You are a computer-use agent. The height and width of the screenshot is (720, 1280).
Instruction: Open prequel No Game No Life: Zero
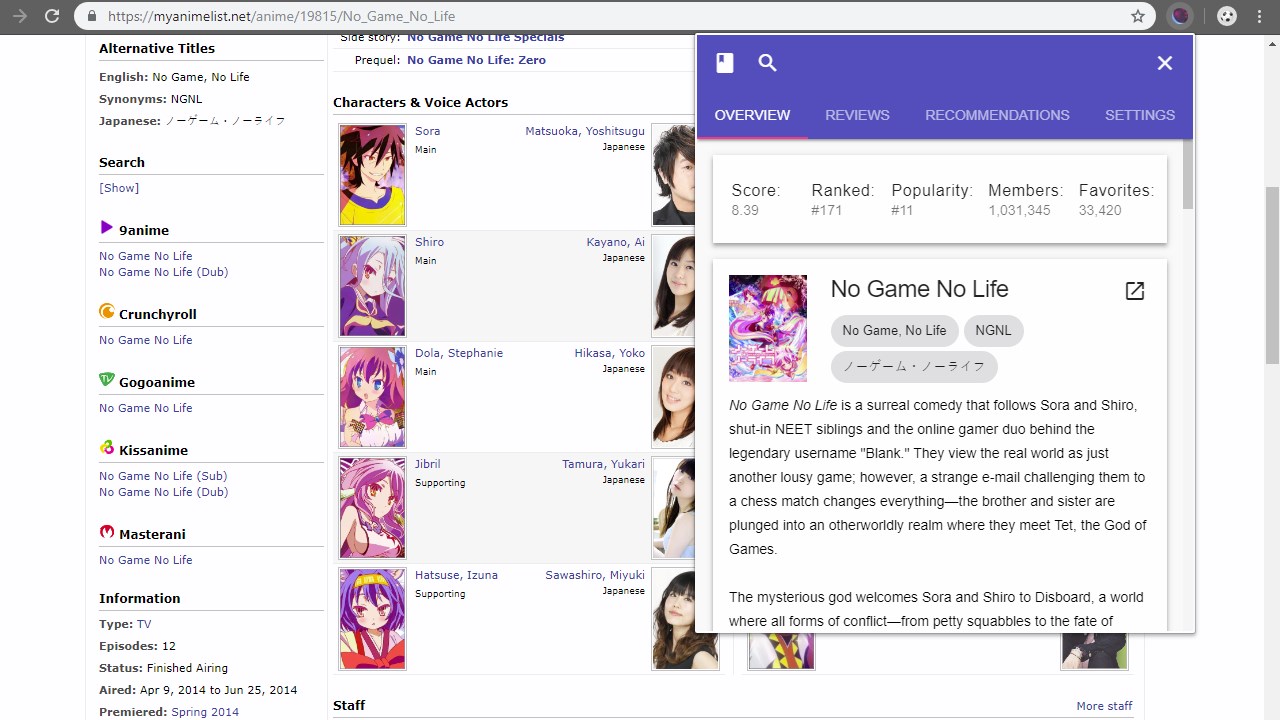(476, 60)
